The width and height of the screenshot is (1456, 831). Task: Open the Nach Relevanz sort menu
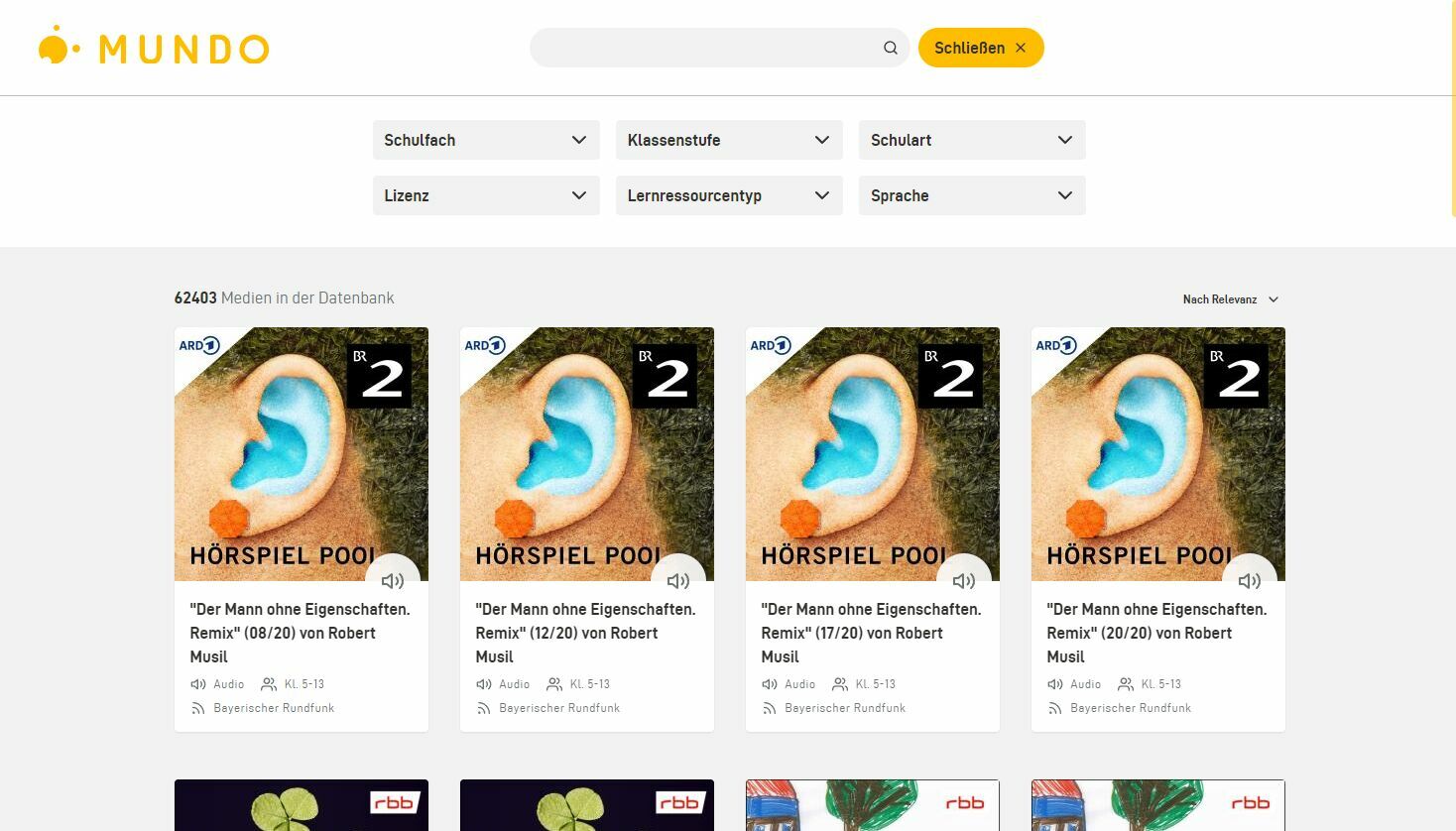pyautogui.click(x=1231, y=299)
